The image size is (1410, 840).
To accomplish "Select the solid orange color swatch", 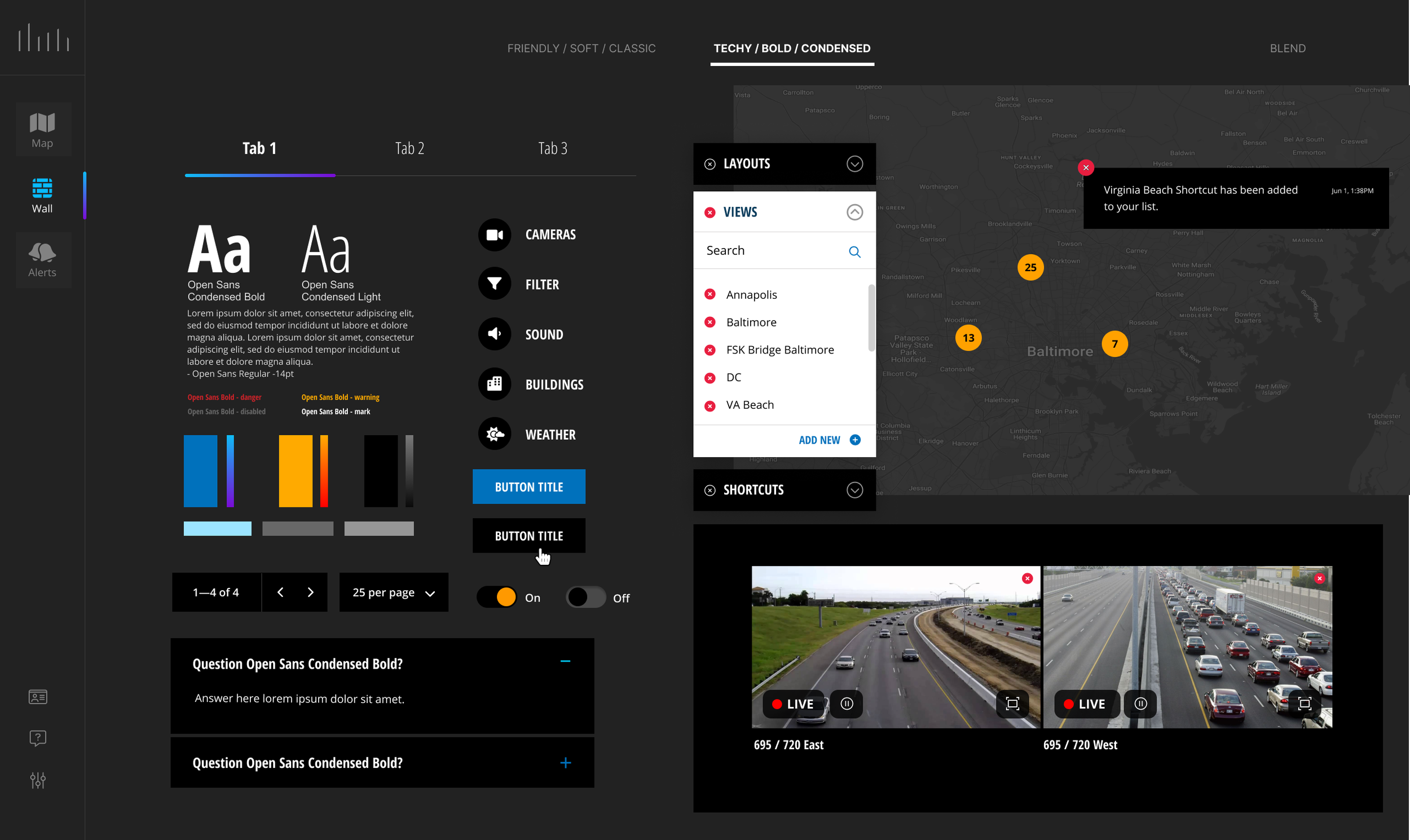I will [x=295, y=471].
